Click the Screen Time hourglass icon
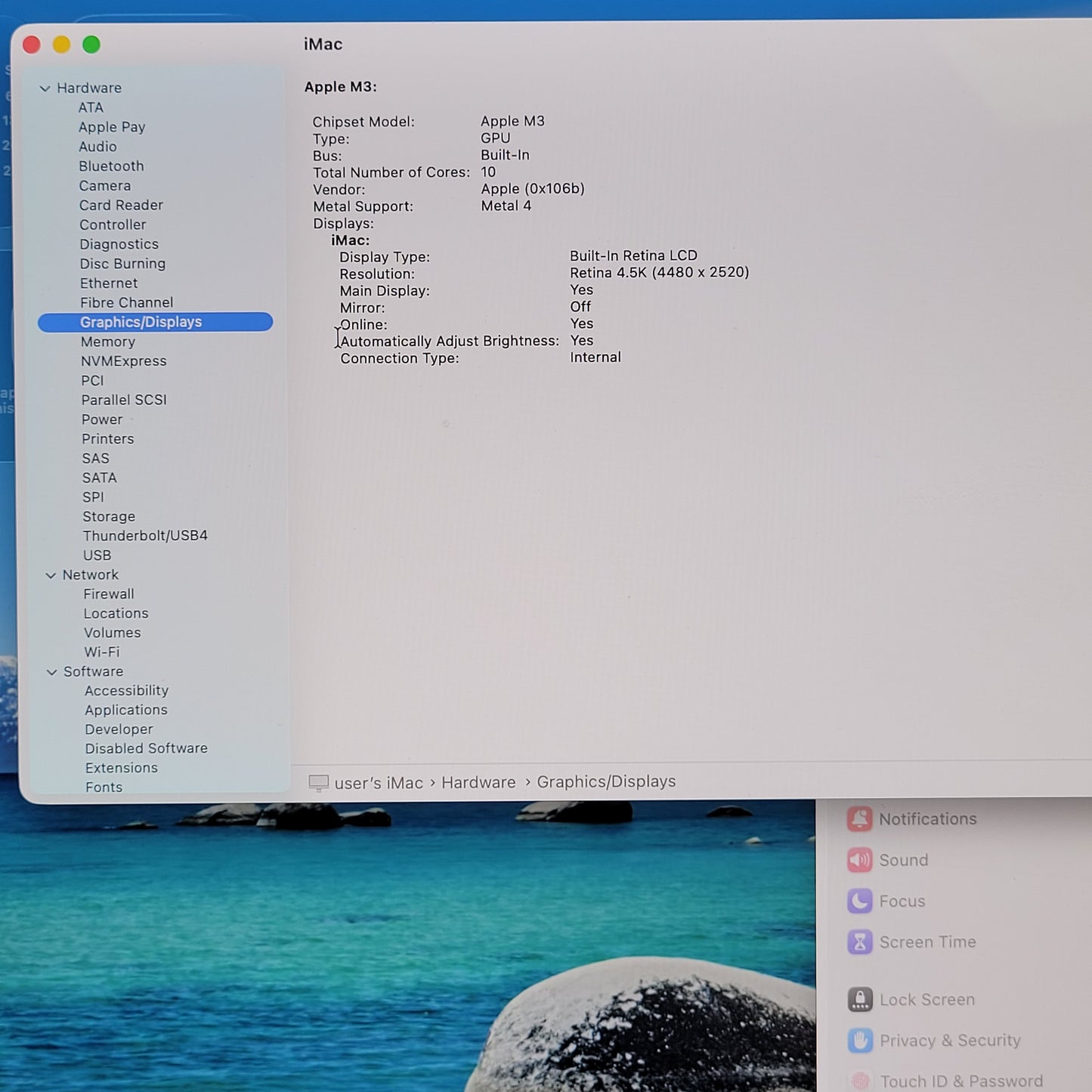The height and width of the screenshot is (1092, 1092). 860,942
